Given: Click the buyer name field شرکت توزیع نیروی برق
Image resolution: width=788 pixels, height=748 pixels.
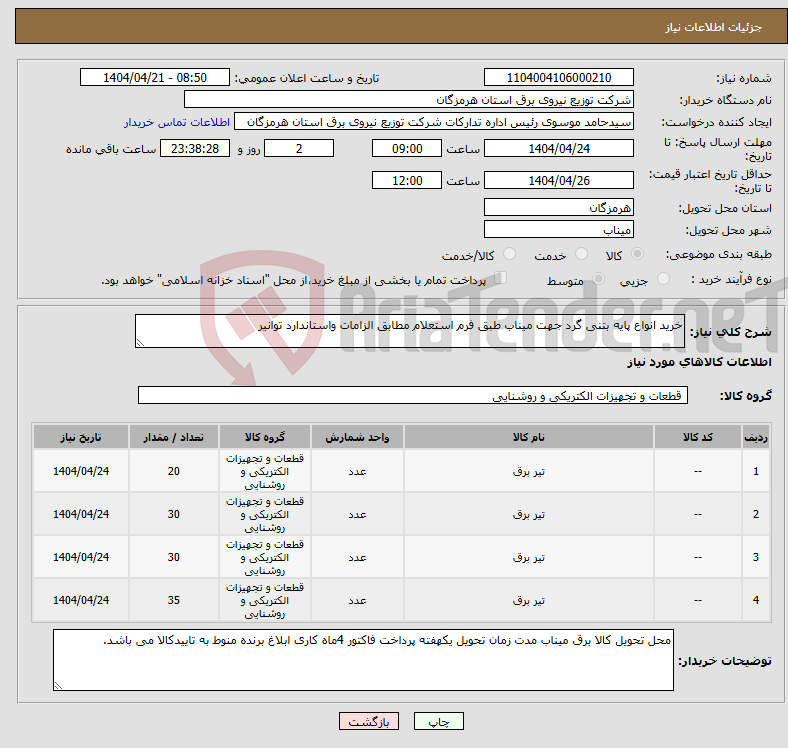Looking at the screenshot, I should (x=409, y=100).
